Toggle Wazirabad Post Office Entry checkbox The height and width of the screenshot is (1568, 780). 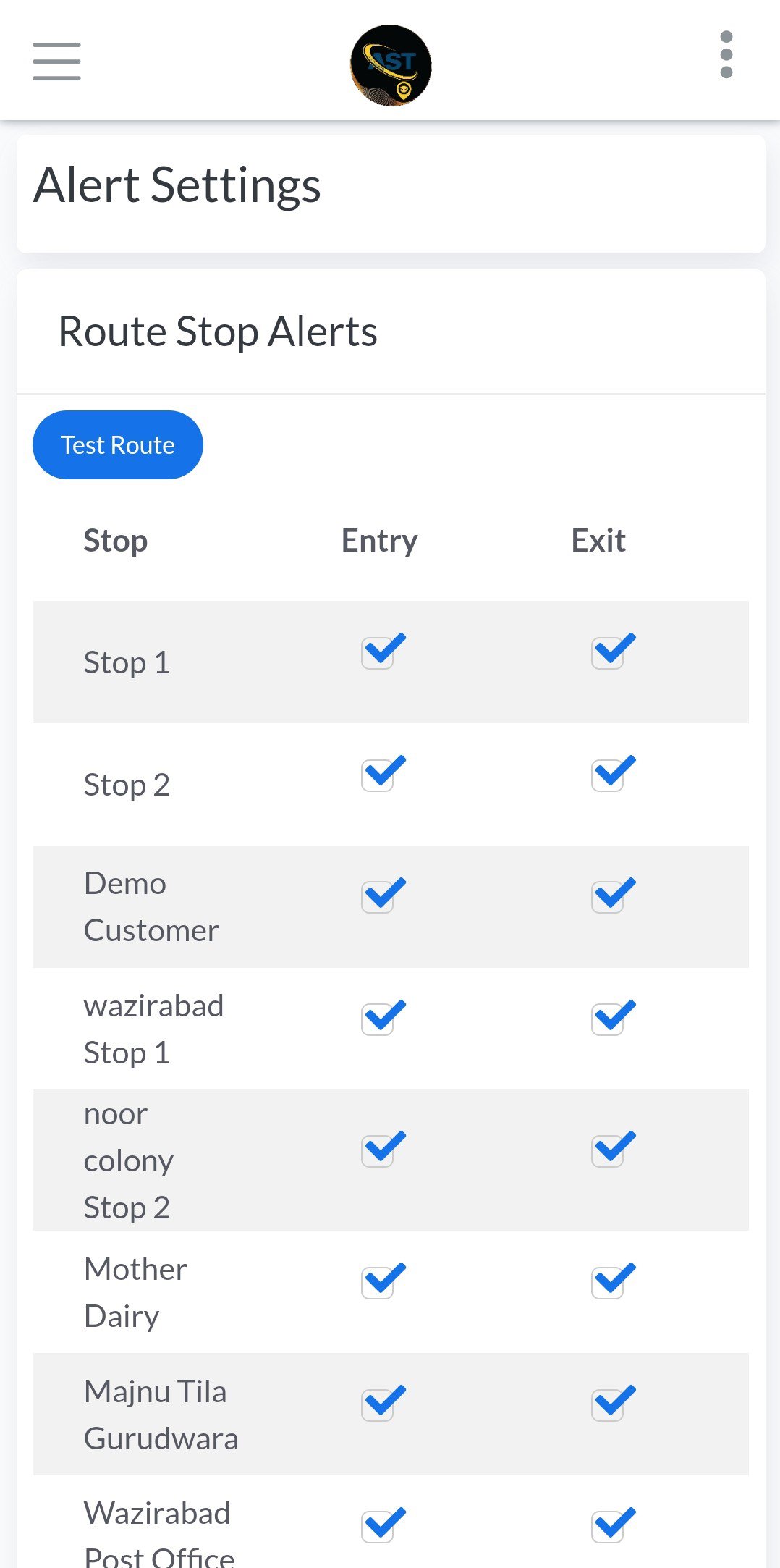tap(378, 1527)
